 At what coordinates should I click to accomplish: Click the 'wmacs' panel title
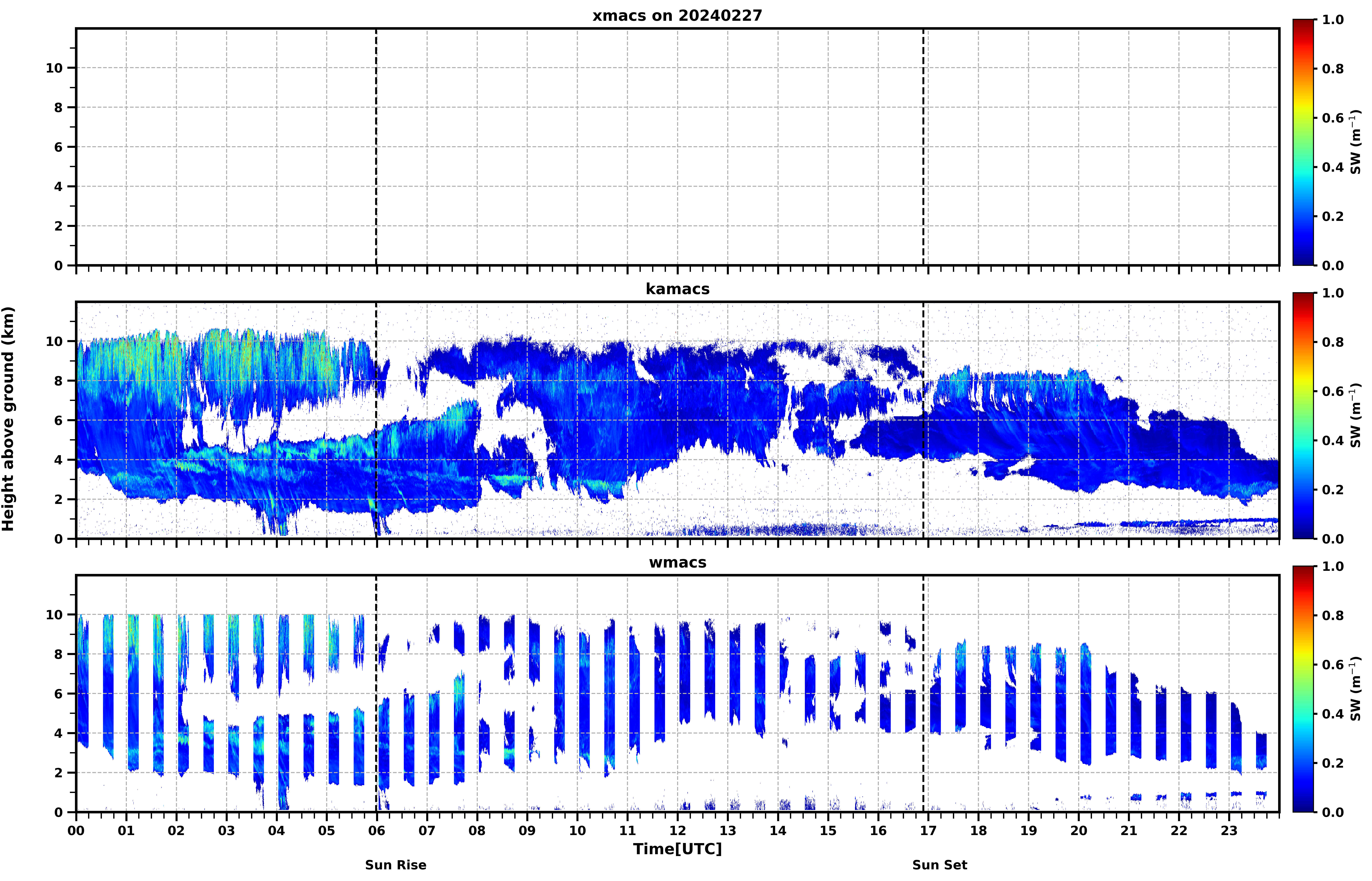coord(677,562)
